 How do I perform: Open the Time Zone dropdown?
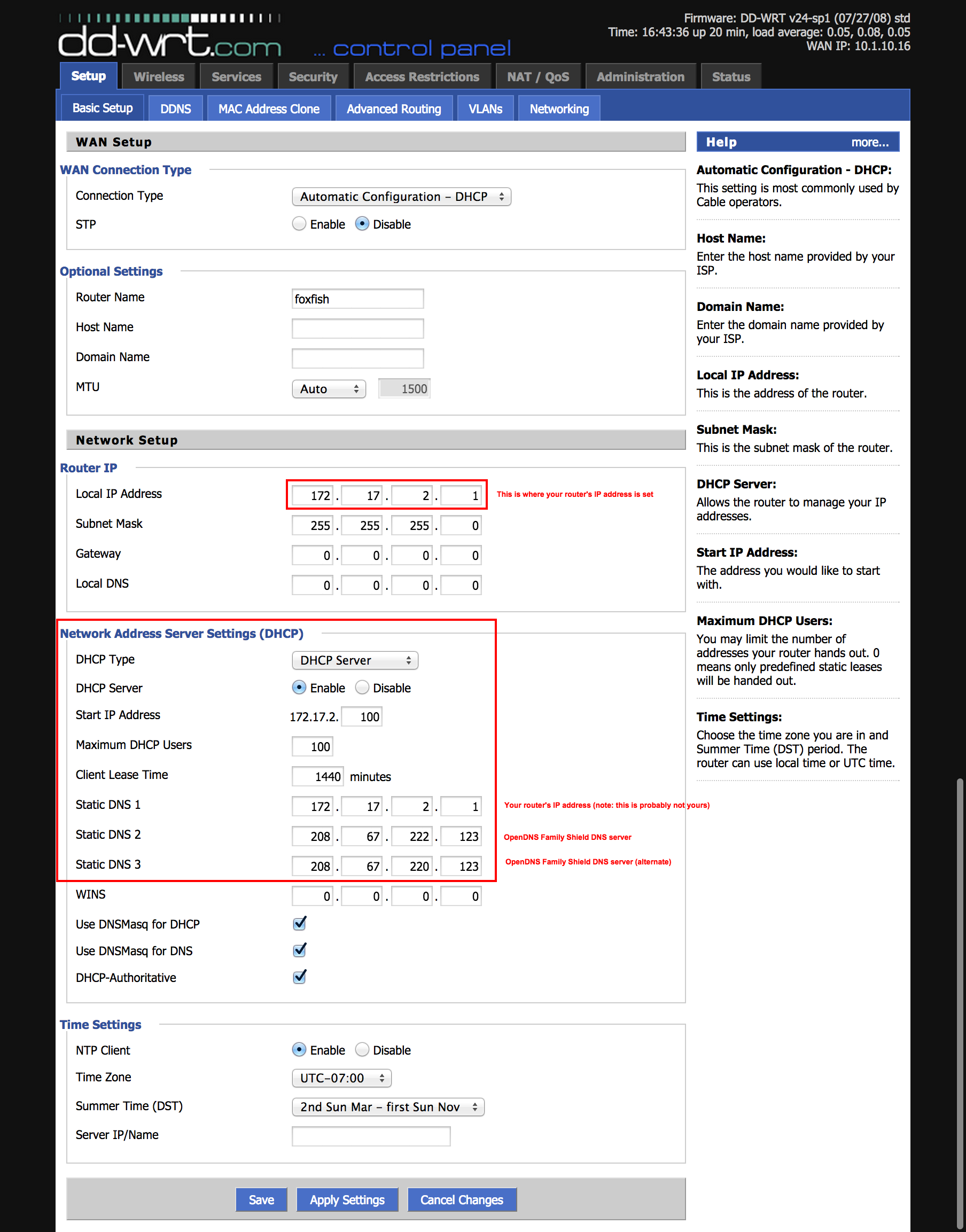point(341,1078)
